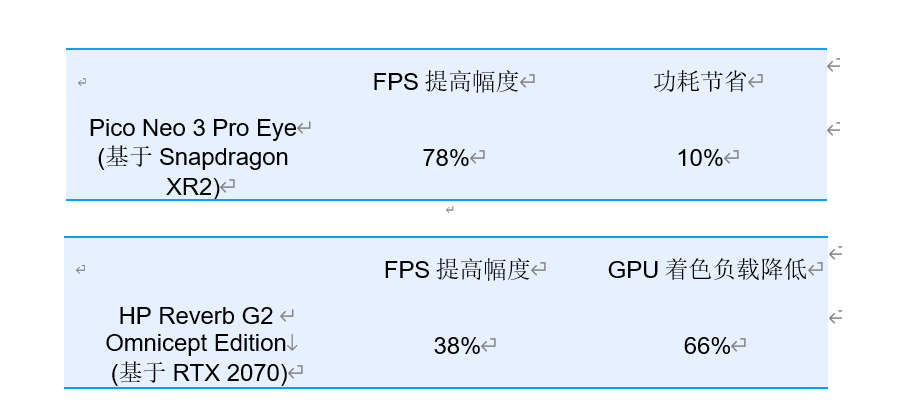Image resolution: width=897 pixels, height=411 pixels.
Task: Click the empty paragraph mark between the tables
Action: (450, 210)
